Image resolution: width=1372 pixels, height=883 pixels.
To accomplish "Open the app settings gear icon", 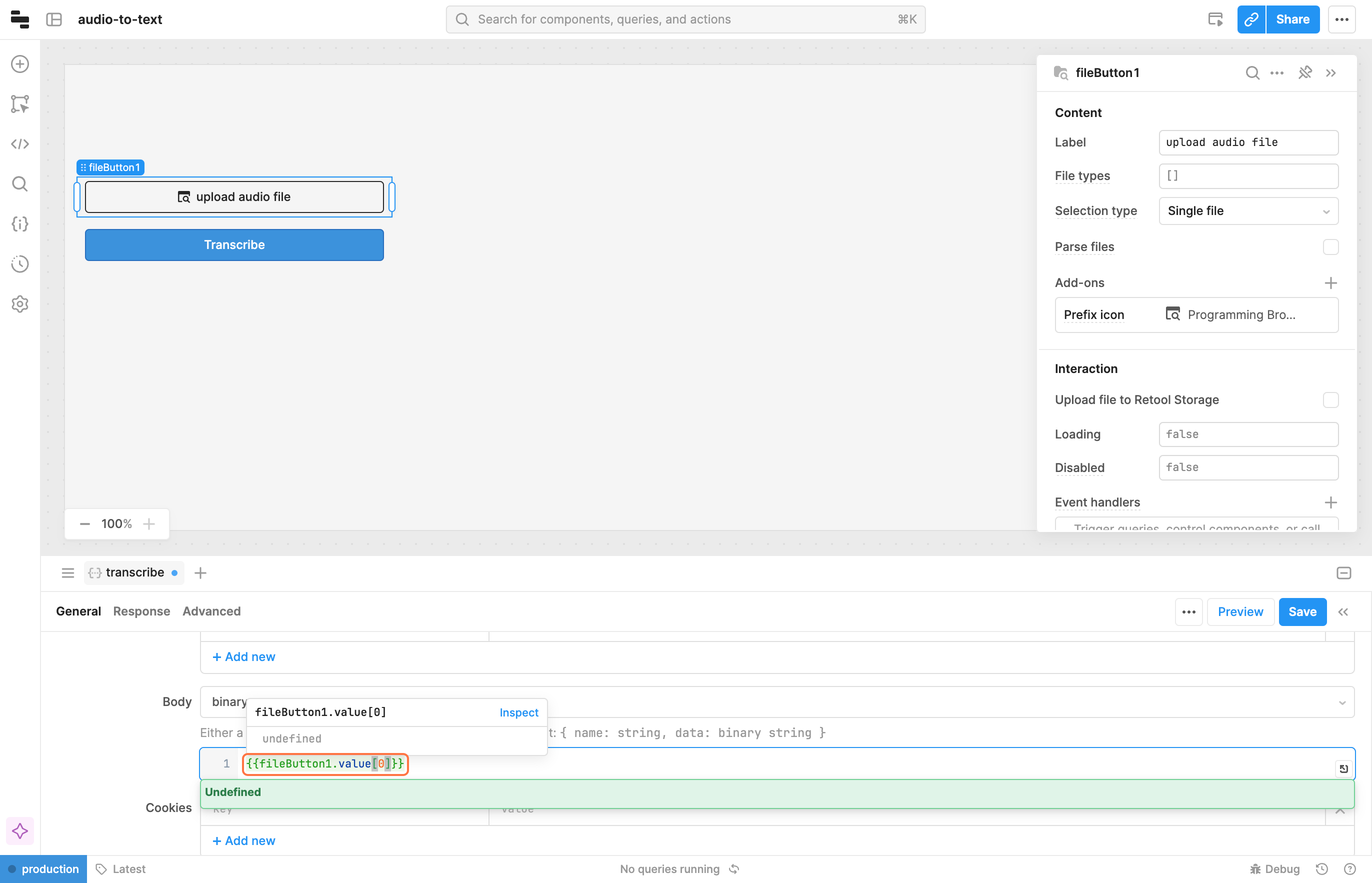I will (20, 304).
